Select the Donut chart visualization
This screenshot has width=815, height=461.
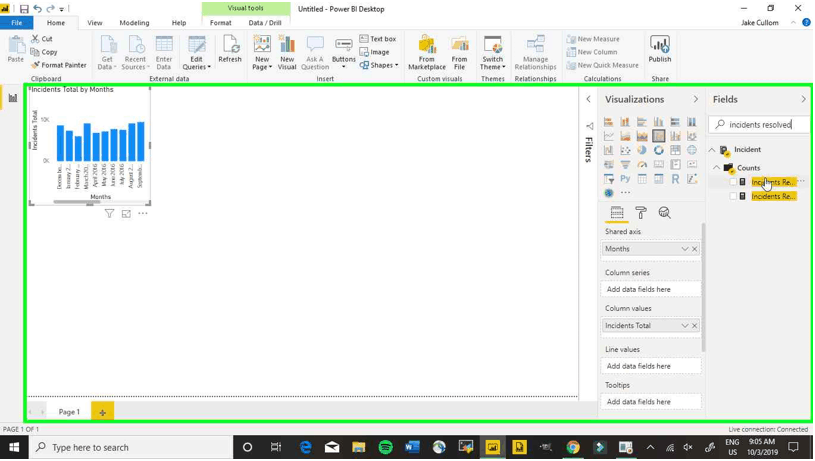pos(658,150)
